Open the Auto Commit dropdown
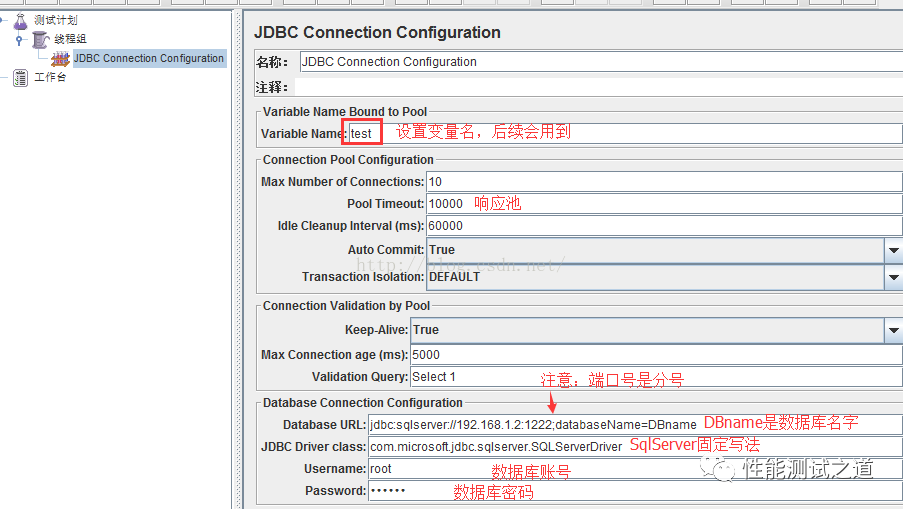The height and width of the screenshot is (509, 903). (x=893, y=250)
